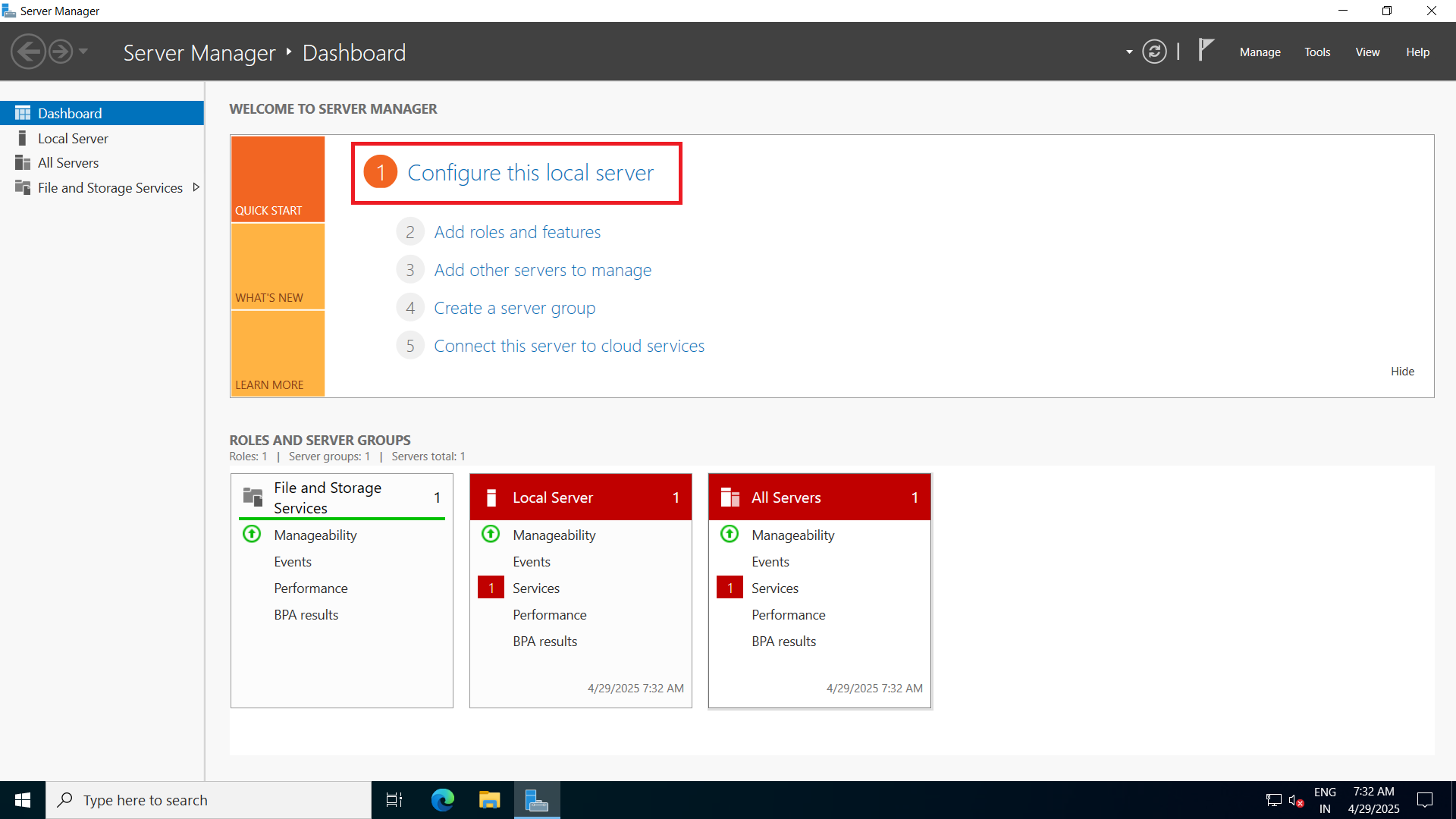Open the Tools menu

(x=1317, y=52)
